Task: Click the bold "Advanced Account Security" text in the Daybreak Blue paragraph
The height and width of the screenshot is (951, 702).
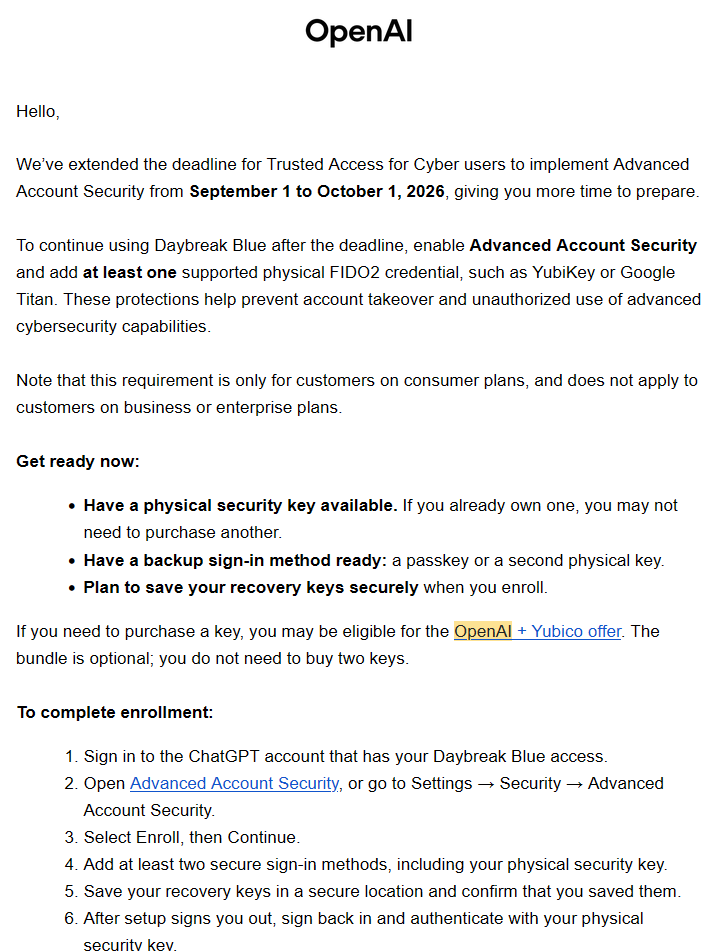Action: click(x=583, y=246)
